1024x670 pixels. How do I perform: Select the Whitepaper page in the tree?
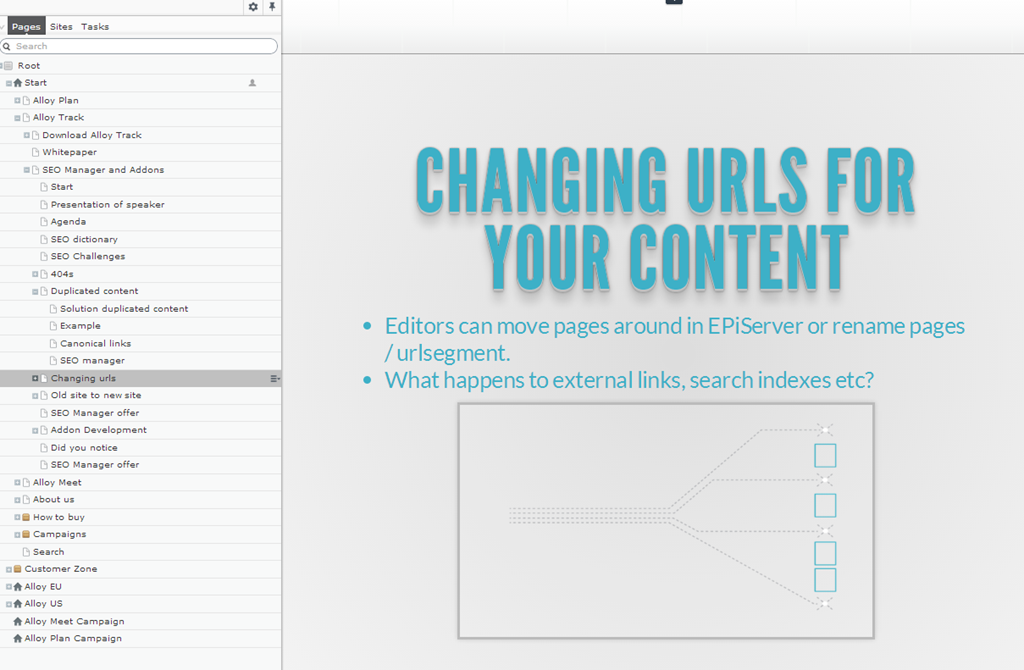(x=69, y=152)
